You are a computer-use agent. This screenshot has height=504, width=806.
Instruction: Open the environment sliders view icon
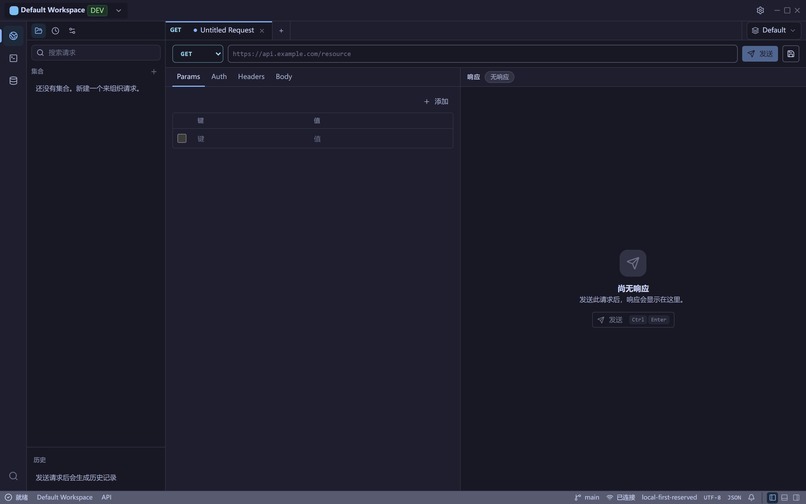pyautogui.click(x=72, y=31)
